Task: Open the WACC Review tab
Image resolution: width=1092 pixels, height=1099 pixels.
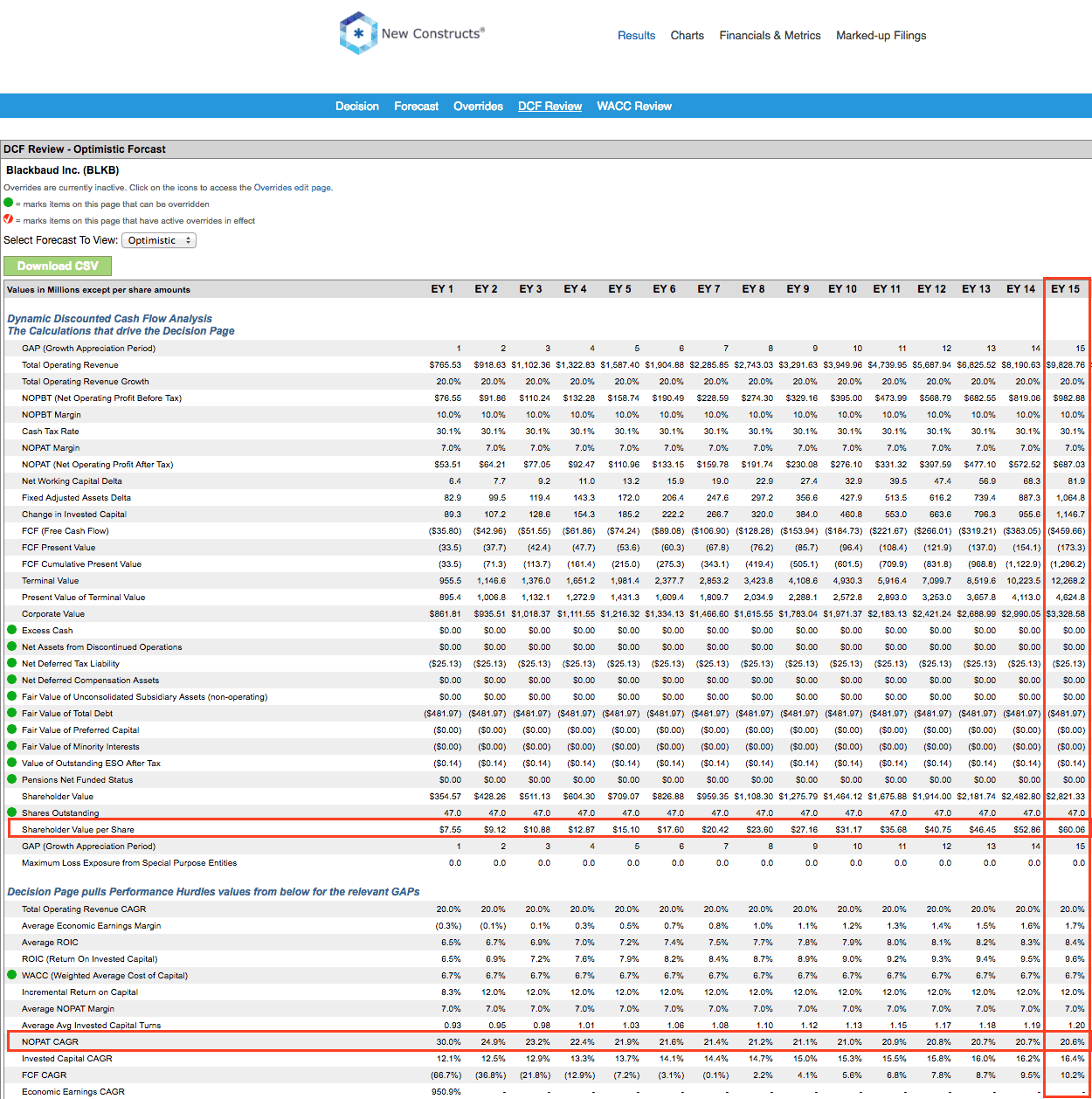Action: coord(634,107)
